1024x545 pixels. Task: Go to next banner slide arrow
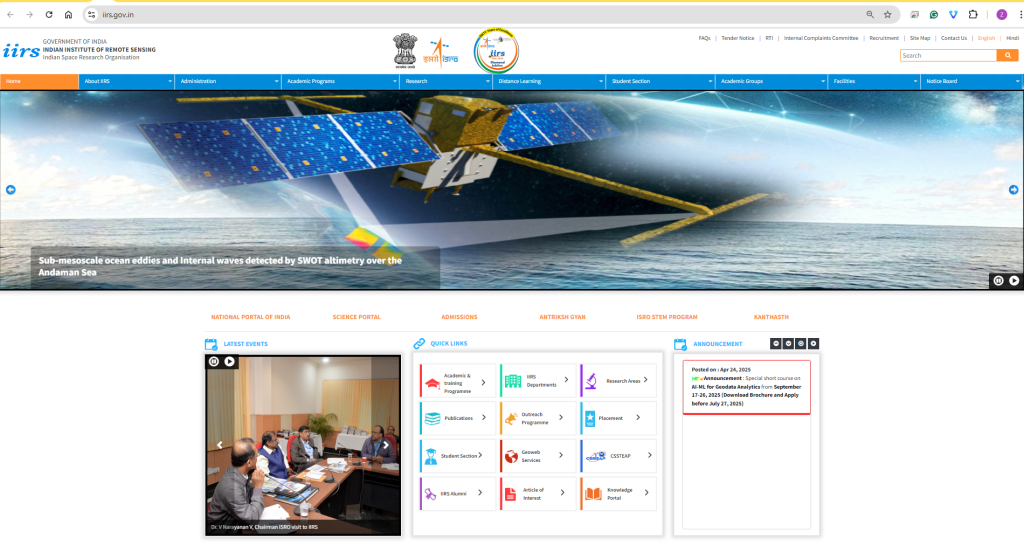pos(1014,190)
